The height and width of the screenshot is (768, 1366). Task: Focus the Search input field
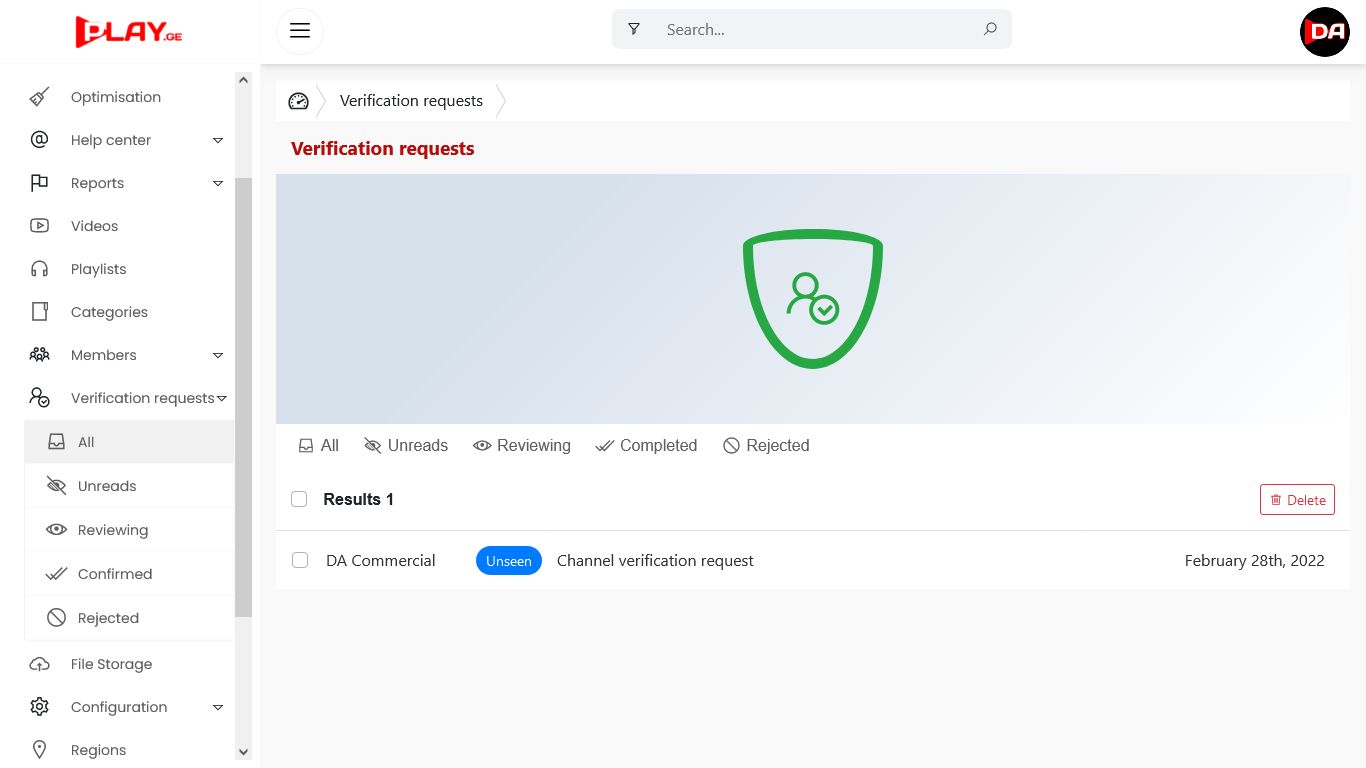coord(815,30)
